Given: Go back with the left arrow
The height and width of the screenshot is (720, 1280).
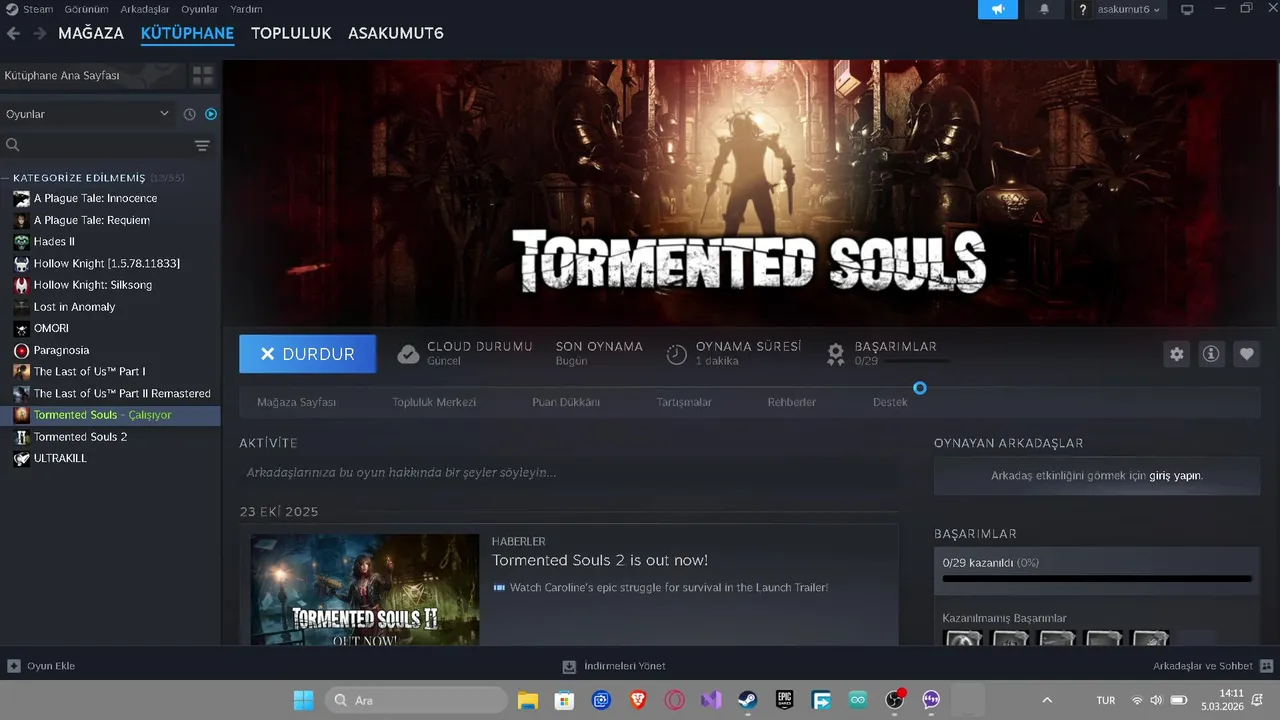Looking at the screenshot, I should click(x=13, y=33).
